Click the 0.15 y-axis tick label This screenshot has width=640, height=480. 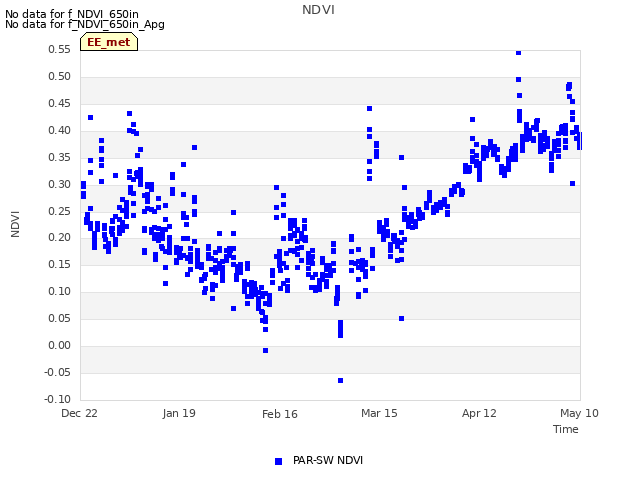click(60, 264)
